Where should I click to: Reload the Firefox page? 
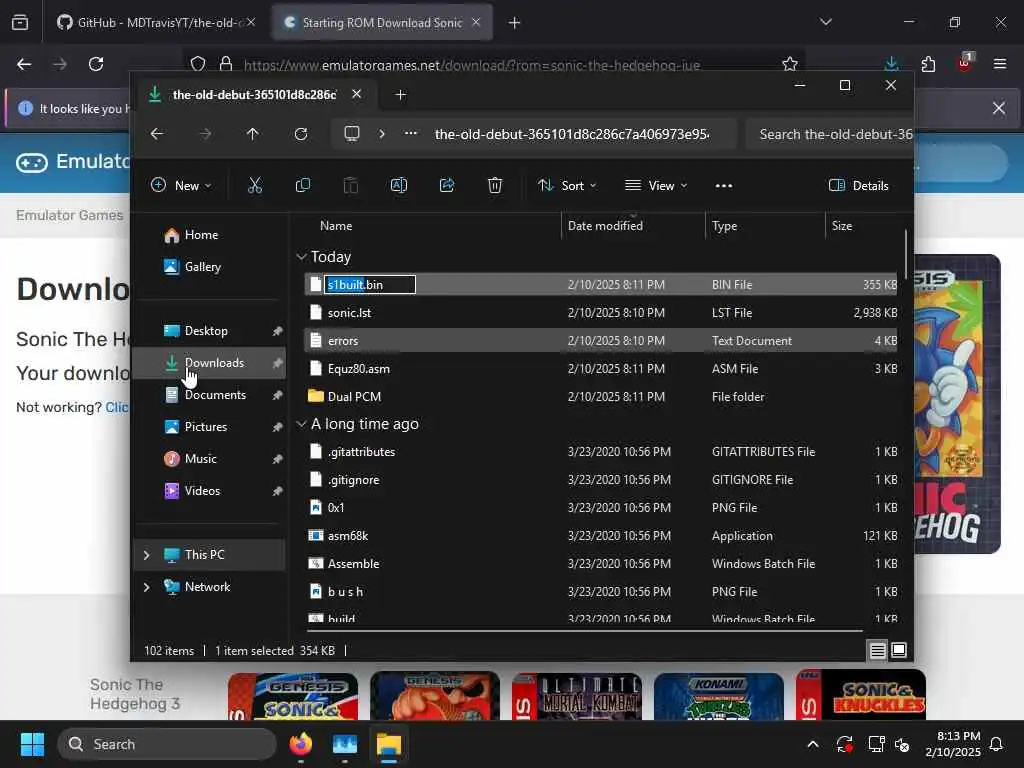pos(96,64)
